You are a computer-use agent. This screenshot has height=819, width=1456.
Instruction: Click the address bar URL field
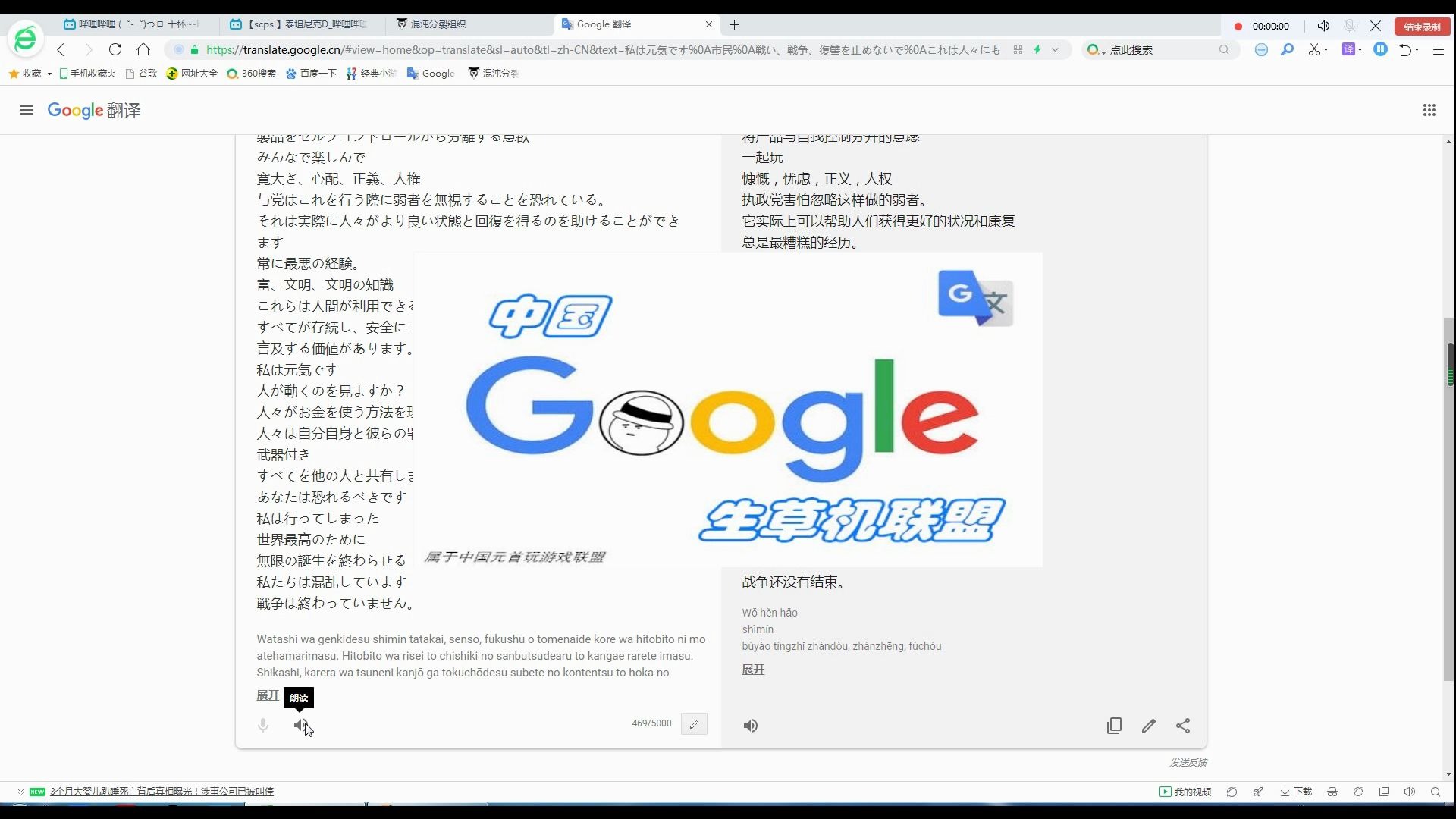point(603,50)
